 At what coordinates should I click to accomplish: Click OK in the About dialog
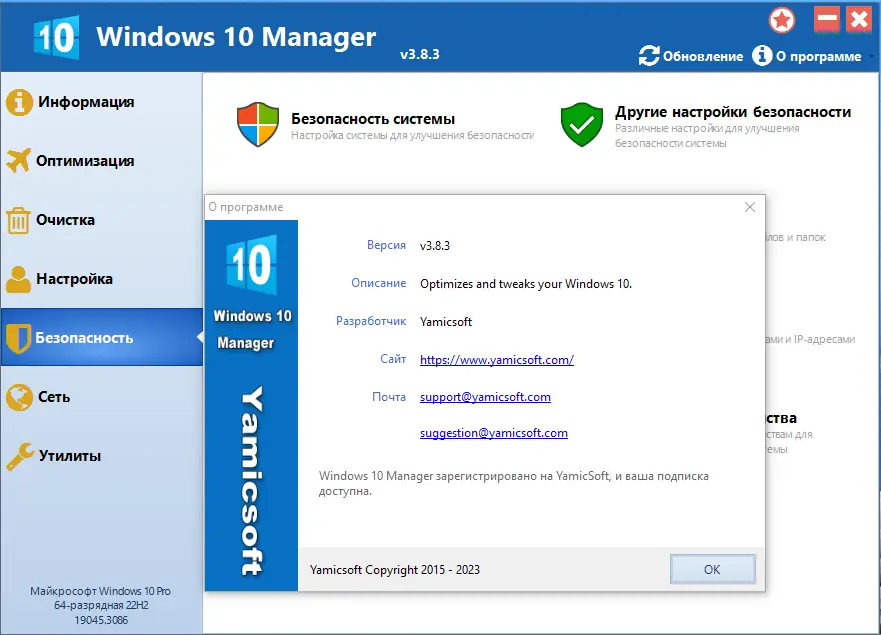pyautogui.click(x=712, y=569)
